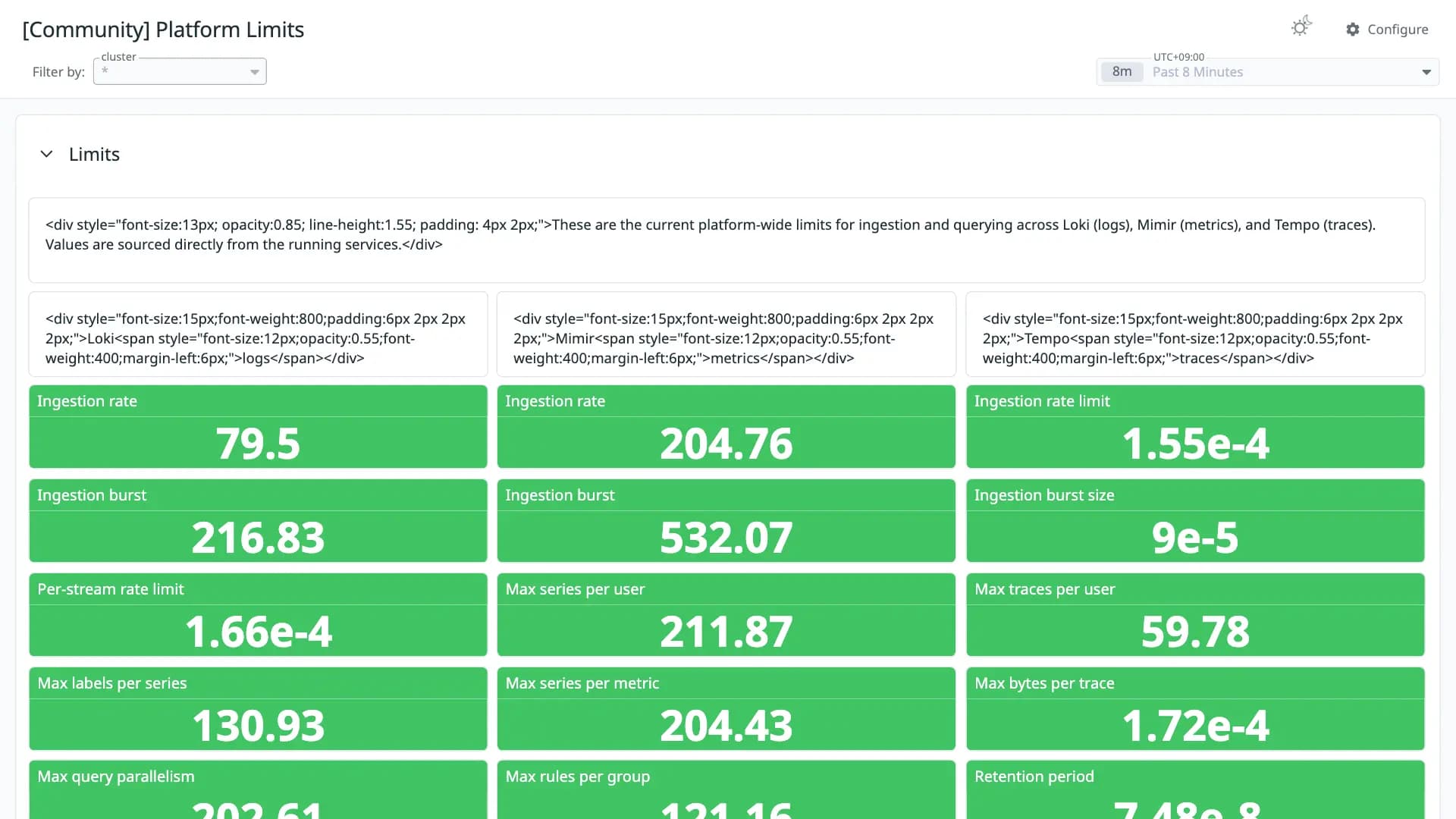Click the Max series per metric title
This screenshot has width=1456, height=819.
(582, 683)
